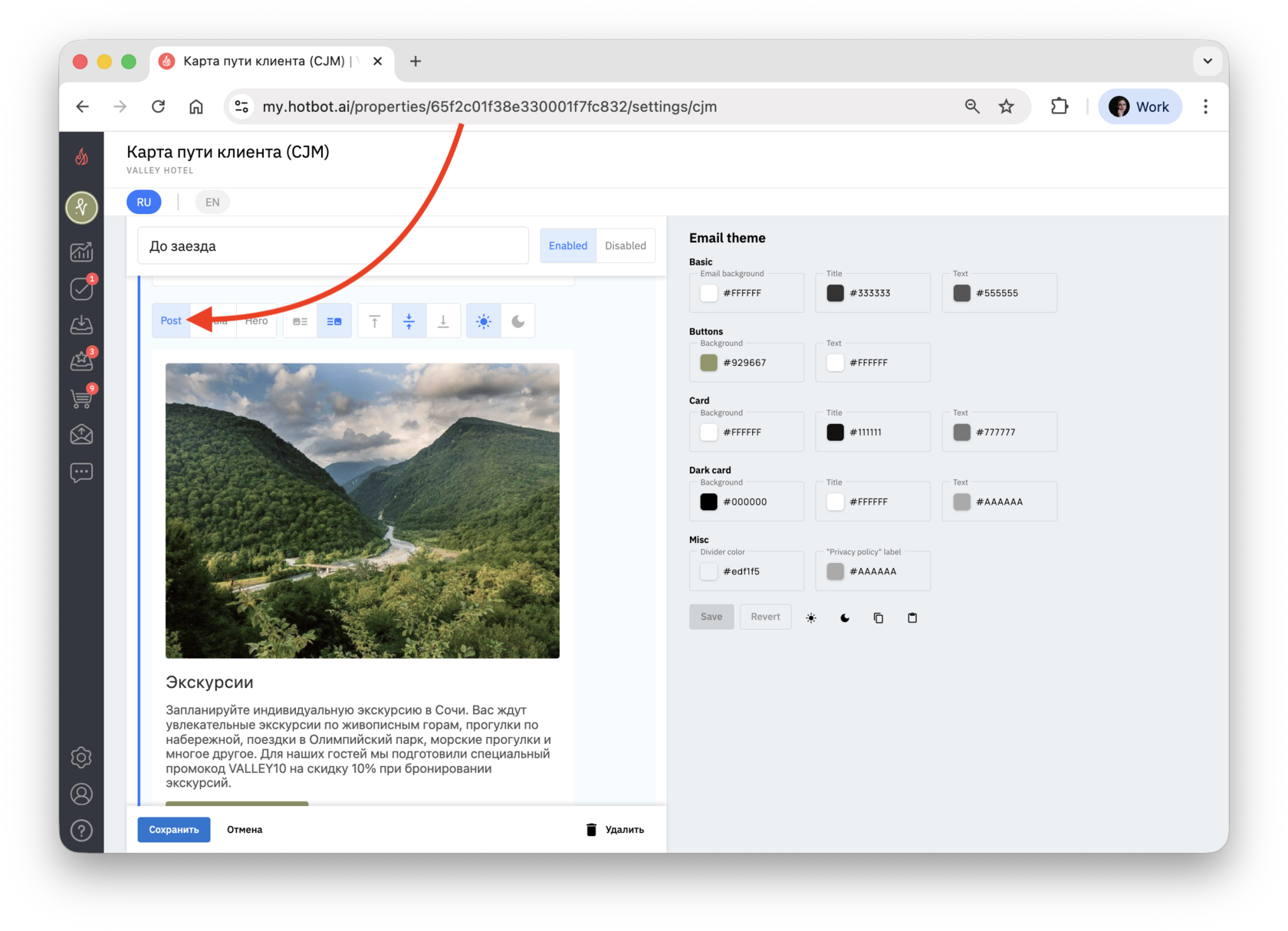Pick the Dark card Background #000000 swatch

tap(709, 502)
